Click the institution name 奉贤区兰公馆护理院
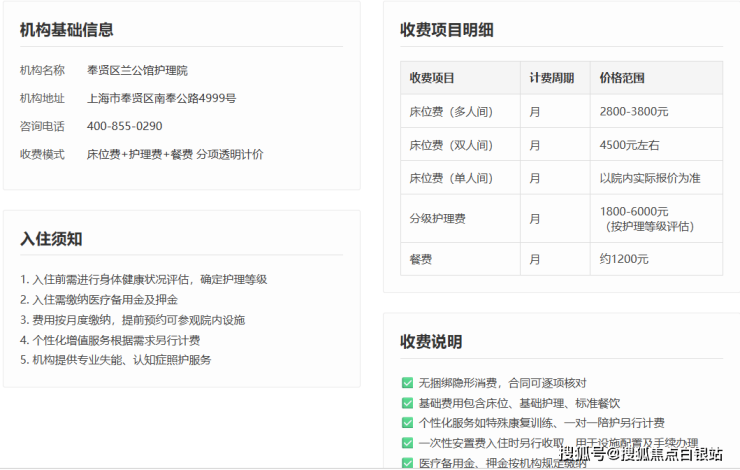Viewport: 740px width, 470px height. pos(137,70)
